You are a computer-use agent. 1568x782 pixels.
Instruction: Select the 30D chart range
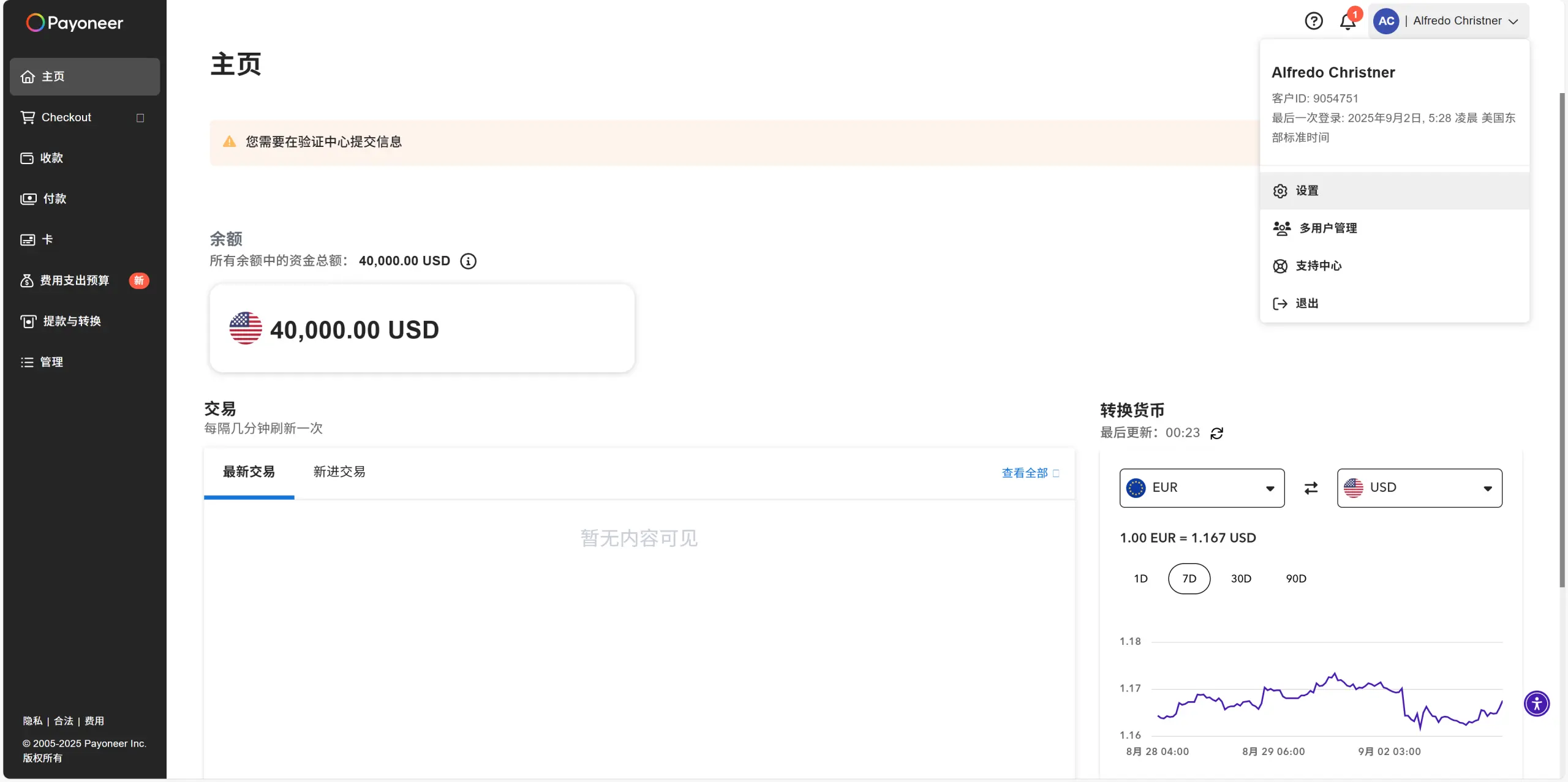click(1241, 579)
